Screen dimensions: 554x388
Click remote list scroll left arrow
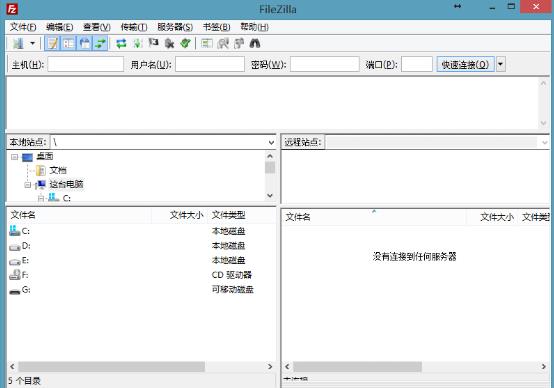point(287,367)
